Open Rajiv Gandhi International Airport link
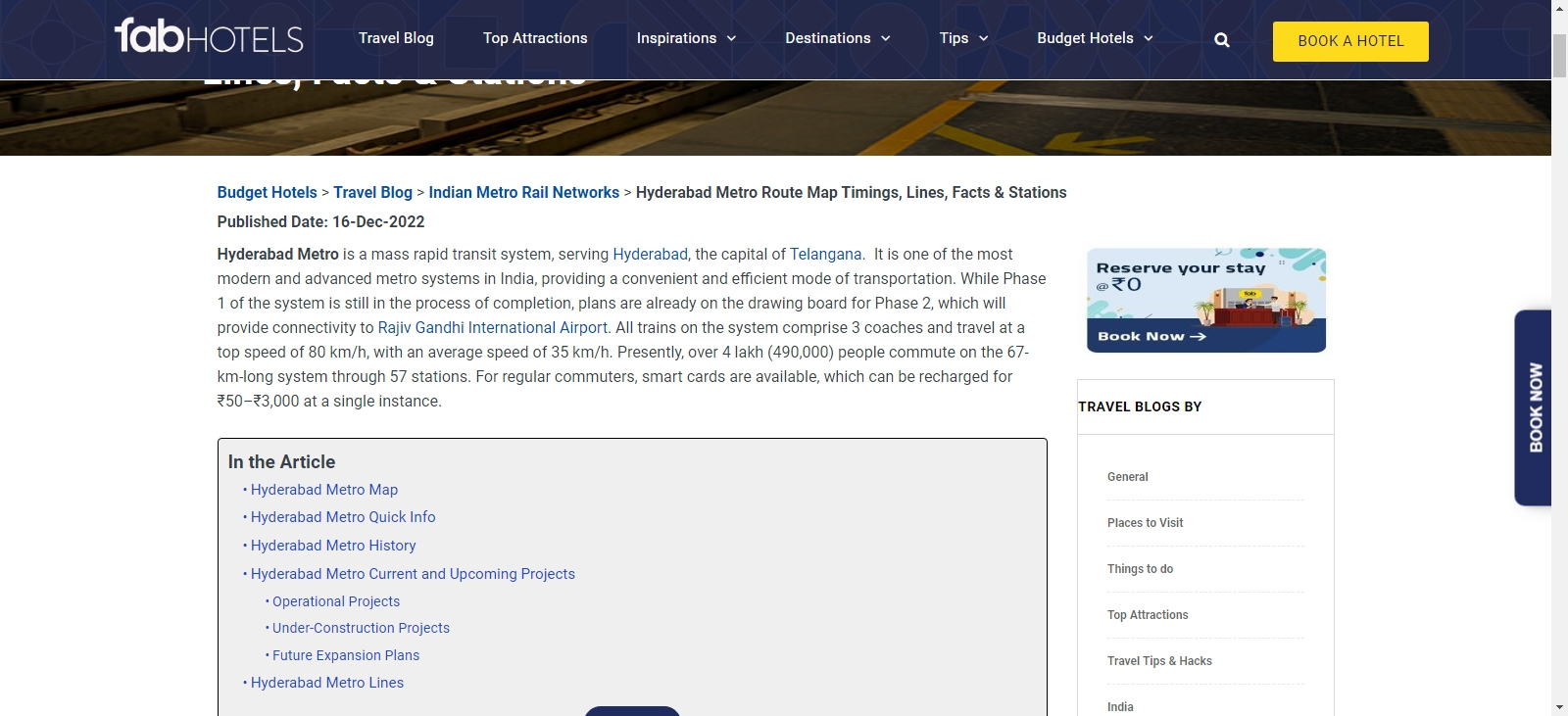 tap(493, 327)
